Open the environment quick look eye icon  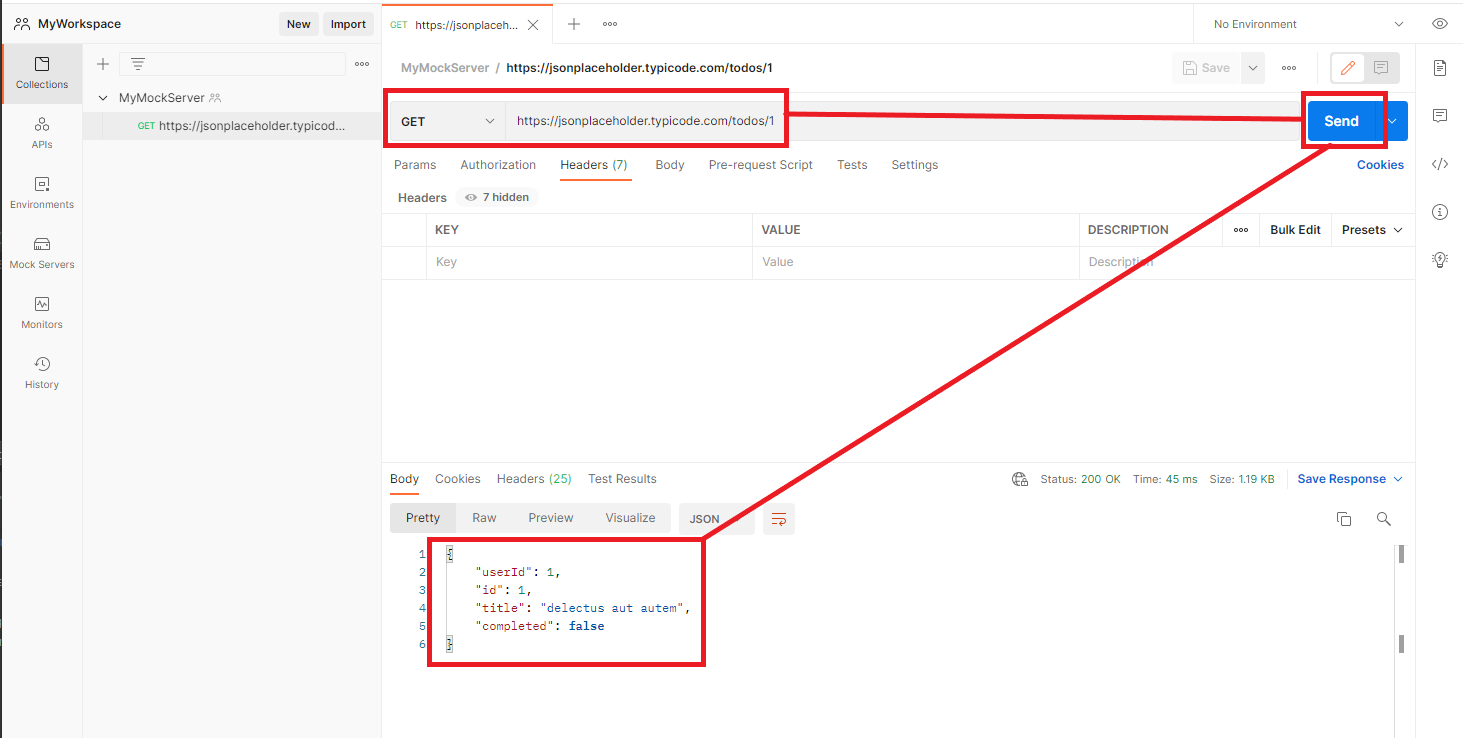coord(1440,24)
